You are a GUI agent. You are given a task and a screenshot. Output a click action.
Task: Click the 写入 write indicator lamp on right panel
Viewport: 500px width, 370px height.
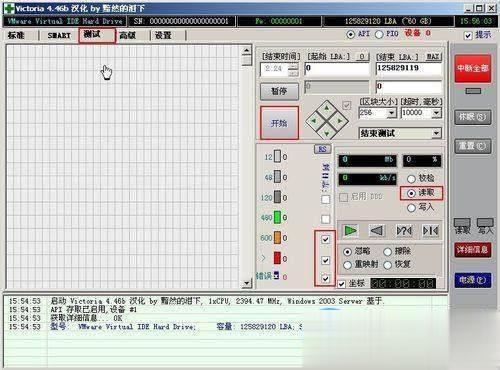485,223
